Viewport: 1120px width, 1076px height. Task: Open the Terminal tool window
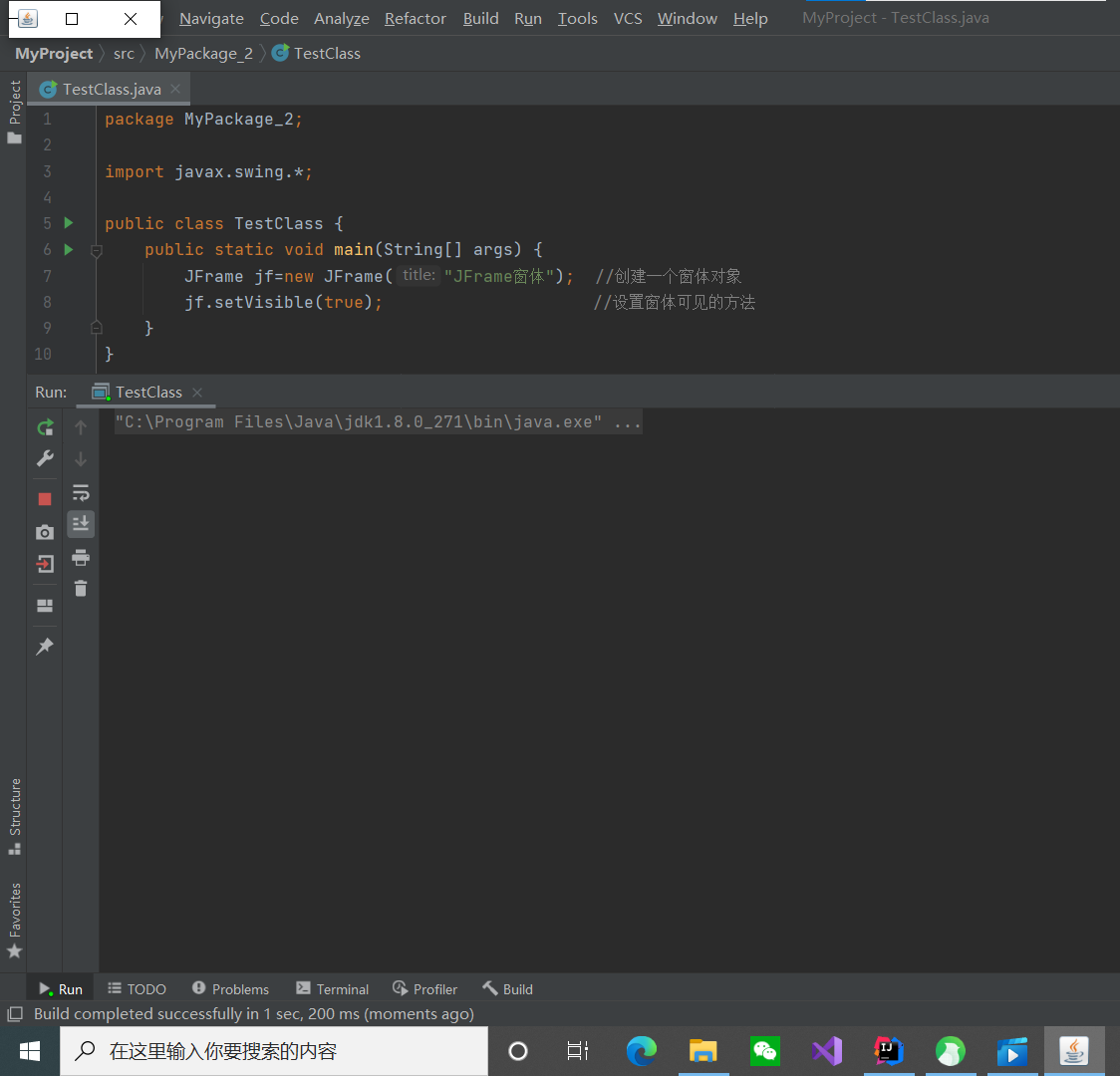(x=333, y=989)
